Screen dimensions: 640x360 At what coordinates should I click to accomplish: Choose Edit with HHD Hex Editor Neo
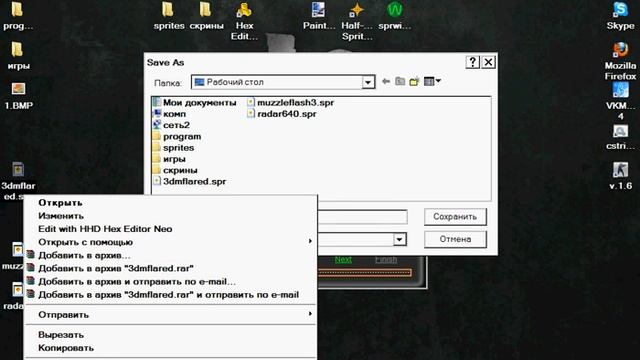pos(171,229)
